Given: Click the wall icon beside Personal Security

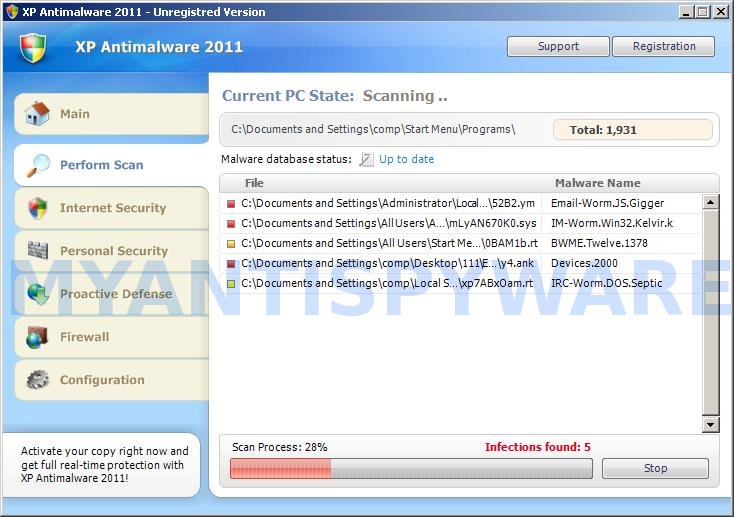Looking at the screenshot, I should point(37,251).
